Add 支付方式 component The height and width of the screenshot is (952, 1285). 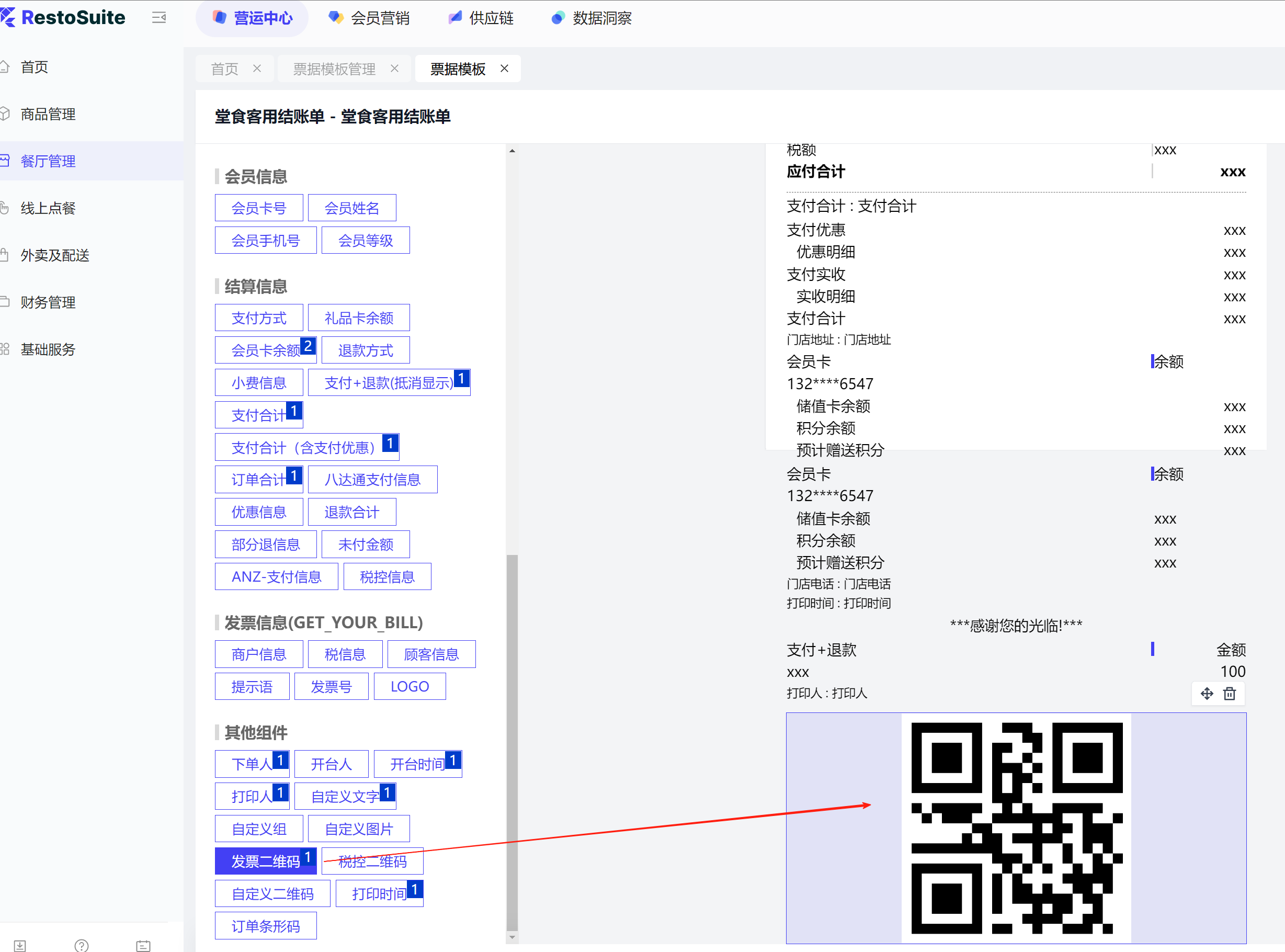(259, 318)
